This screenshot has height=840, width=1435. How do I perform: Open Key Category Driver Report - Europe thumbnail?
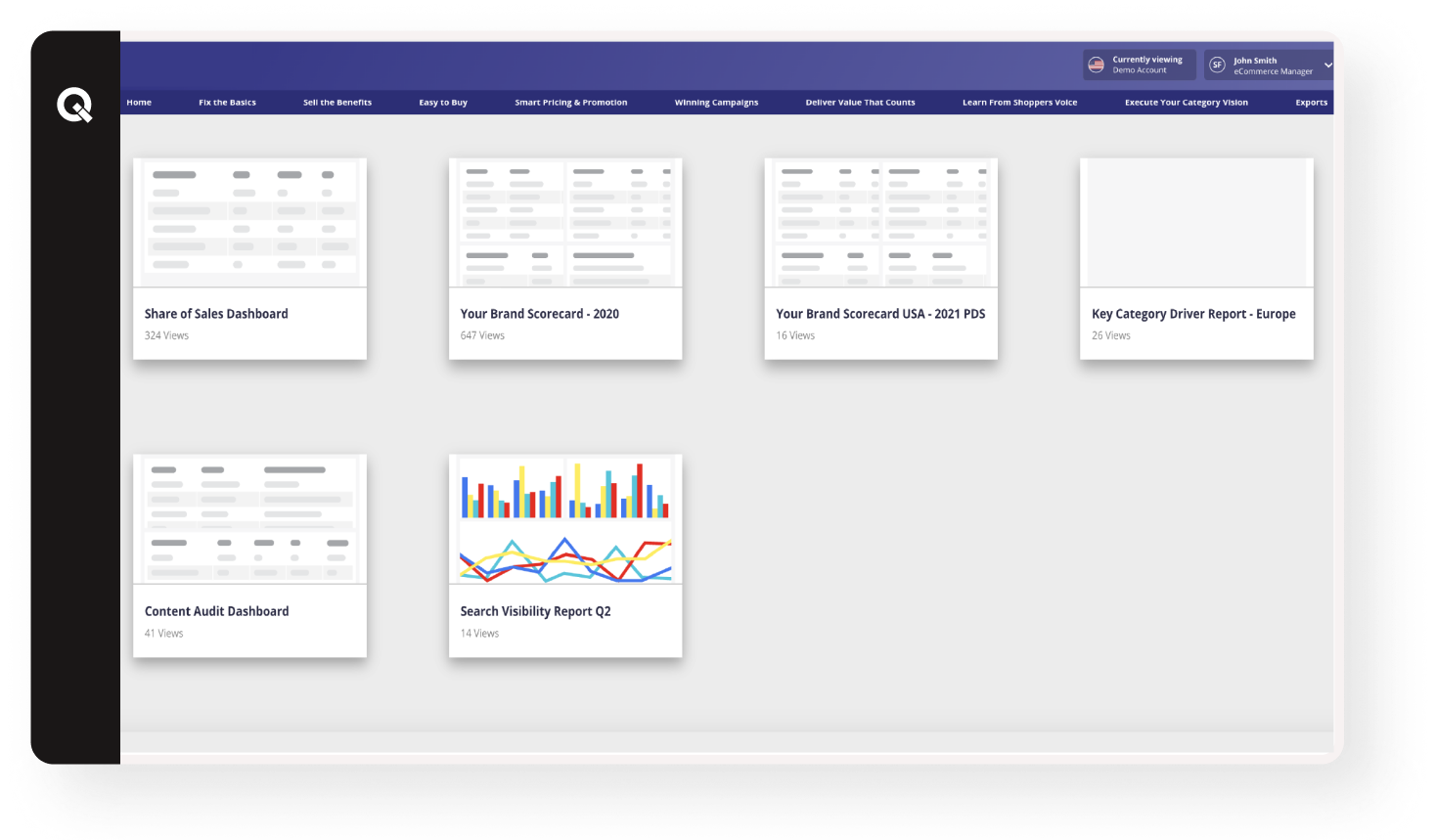pos(1196,223)
